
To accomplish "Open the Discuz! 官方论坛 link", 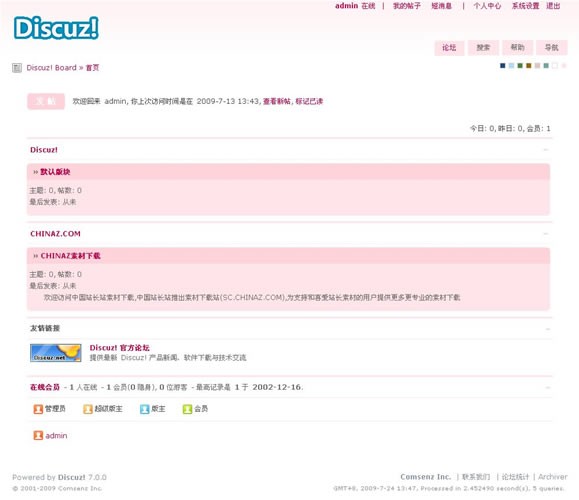I will [120, 348].
